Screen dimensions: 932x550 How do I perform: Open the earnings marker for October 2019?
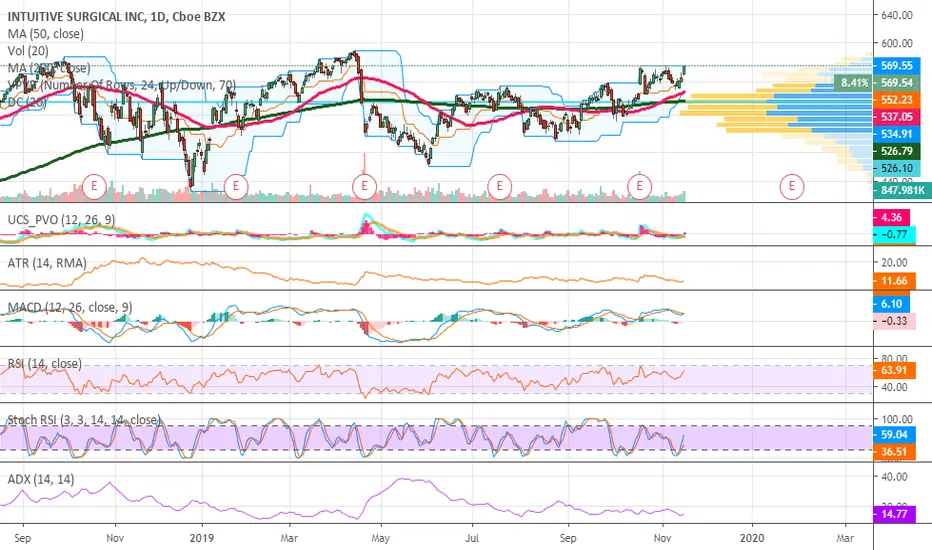pos(640,186)
